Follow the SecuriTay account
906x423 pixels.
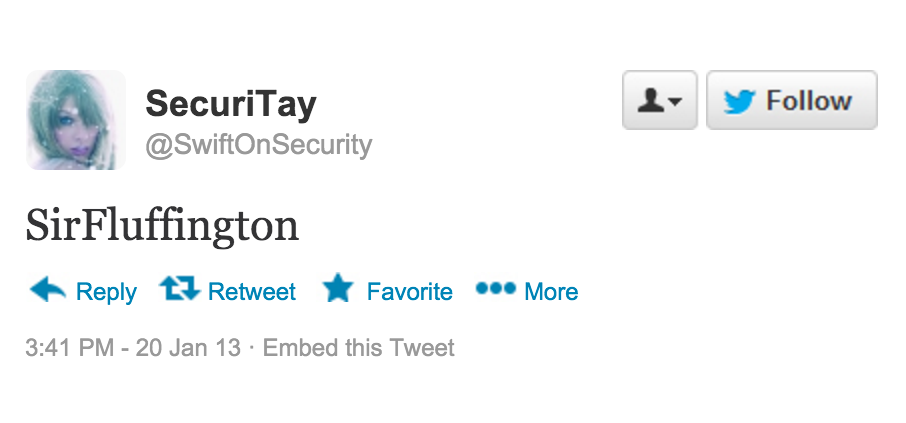point(792,100)
